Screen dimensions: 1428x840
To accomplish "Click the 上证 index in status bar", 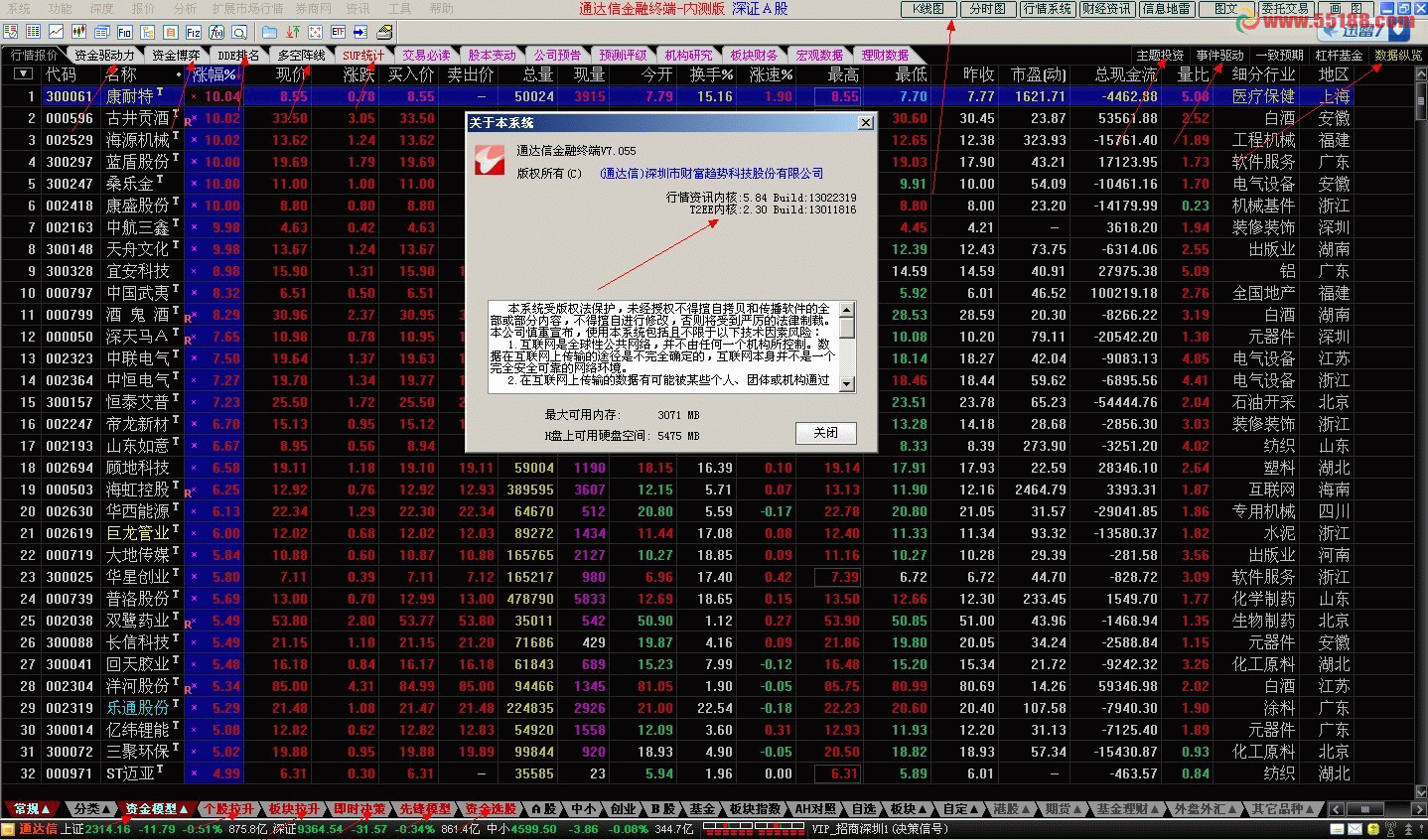I will (x=72, y=829).
